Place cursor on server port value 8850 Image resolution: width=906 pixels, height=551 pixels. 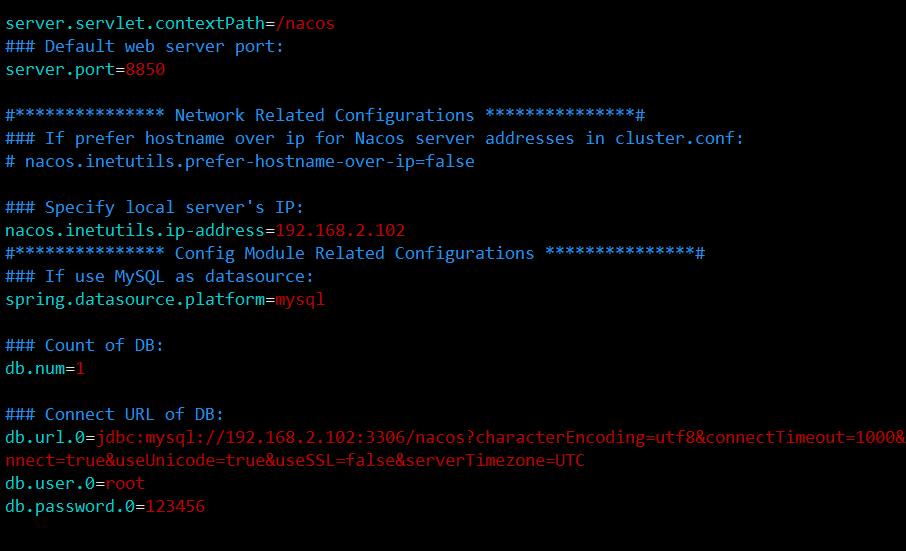pyautogui.click(x=145, y=70)
